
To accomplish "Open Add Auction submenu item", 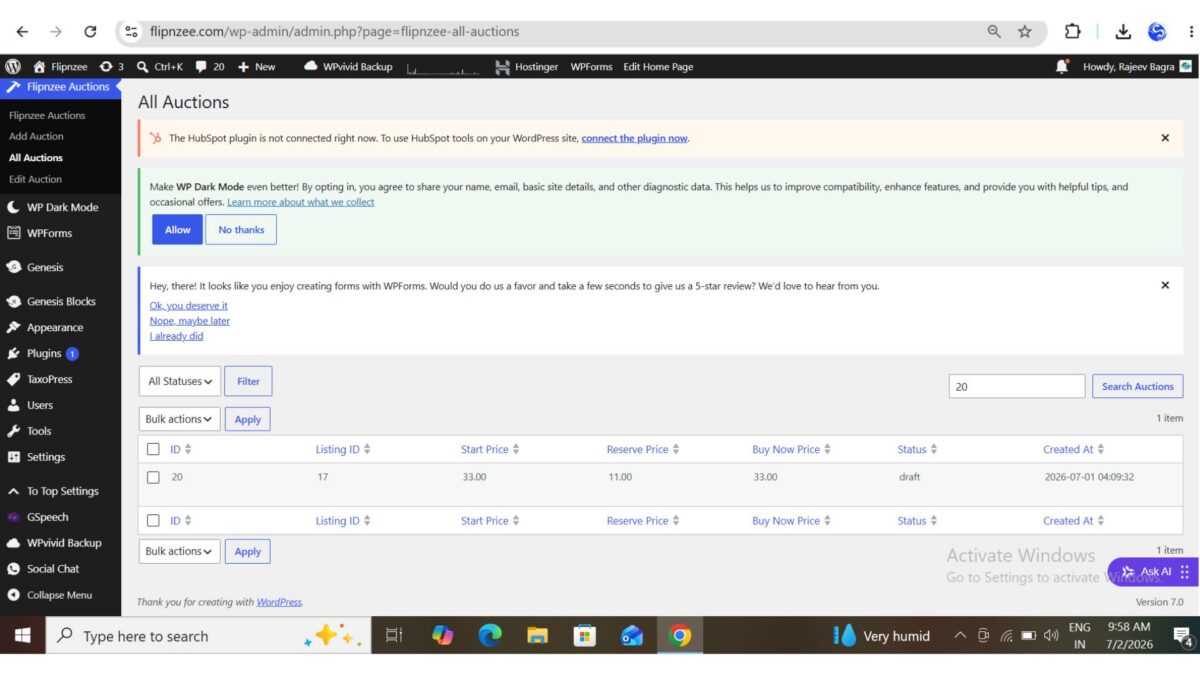I will [36, 136].
